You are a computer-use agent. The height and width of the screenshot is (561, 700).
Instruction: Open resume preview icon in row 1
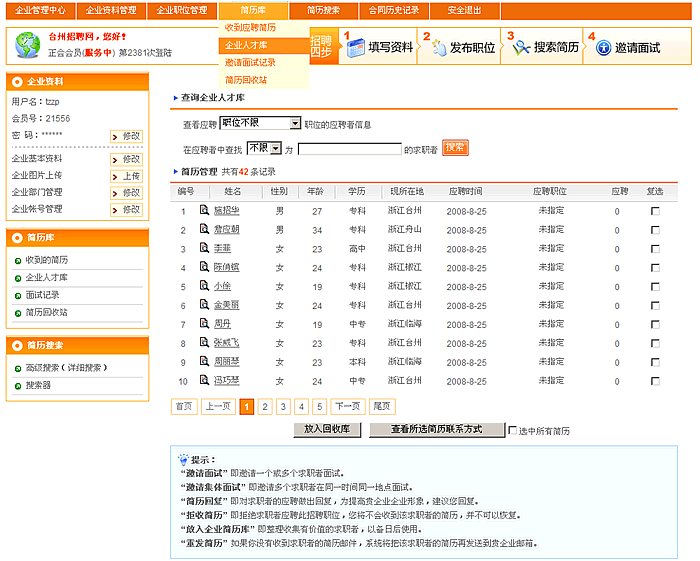204,211
